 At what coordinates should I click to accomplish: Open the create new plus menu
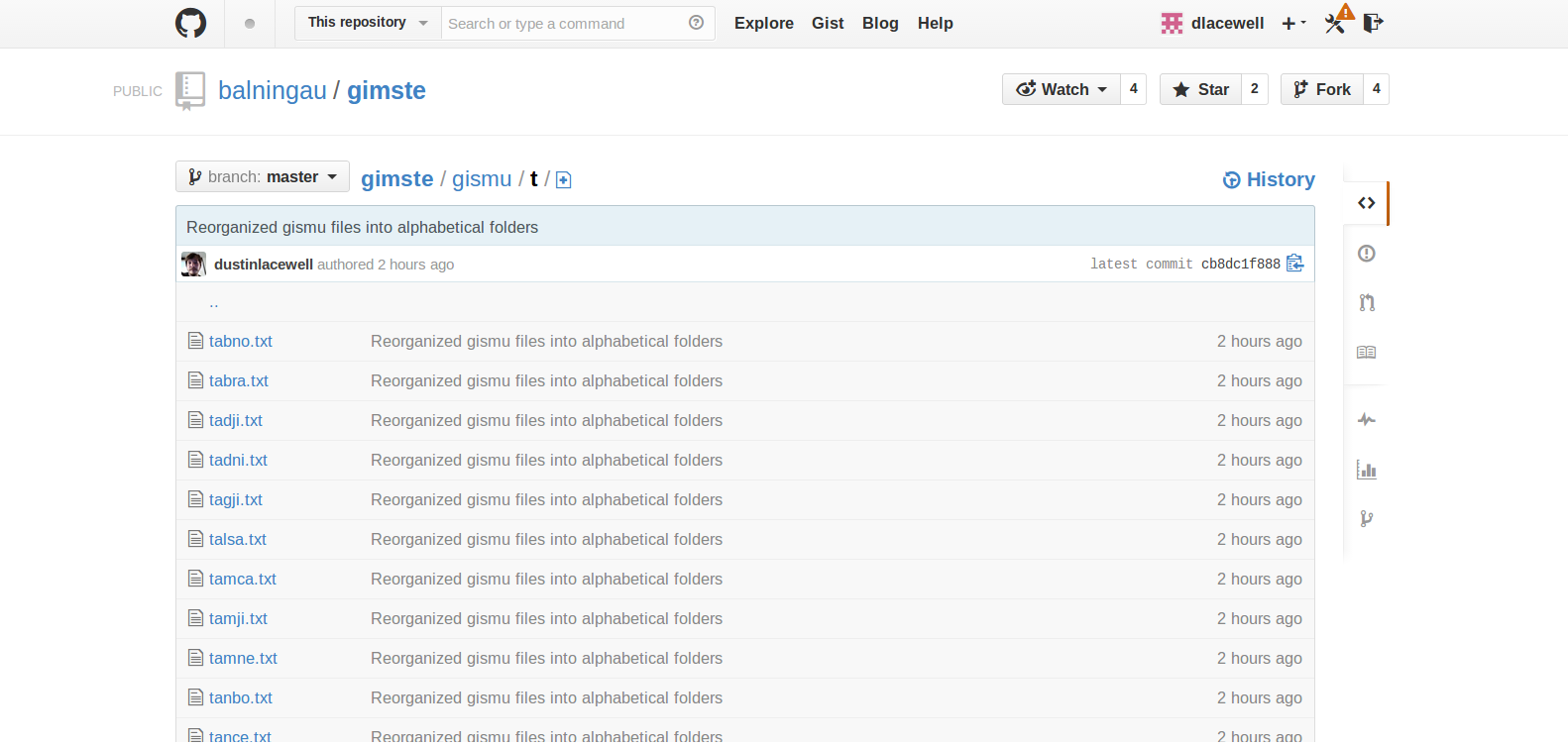point(1293,23)
